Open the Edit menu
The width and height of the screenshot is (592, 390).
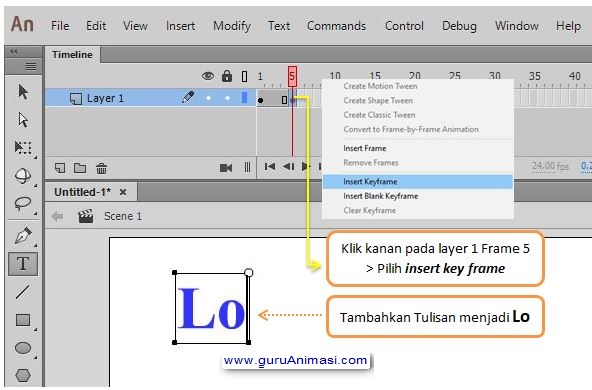pos(96,26)
